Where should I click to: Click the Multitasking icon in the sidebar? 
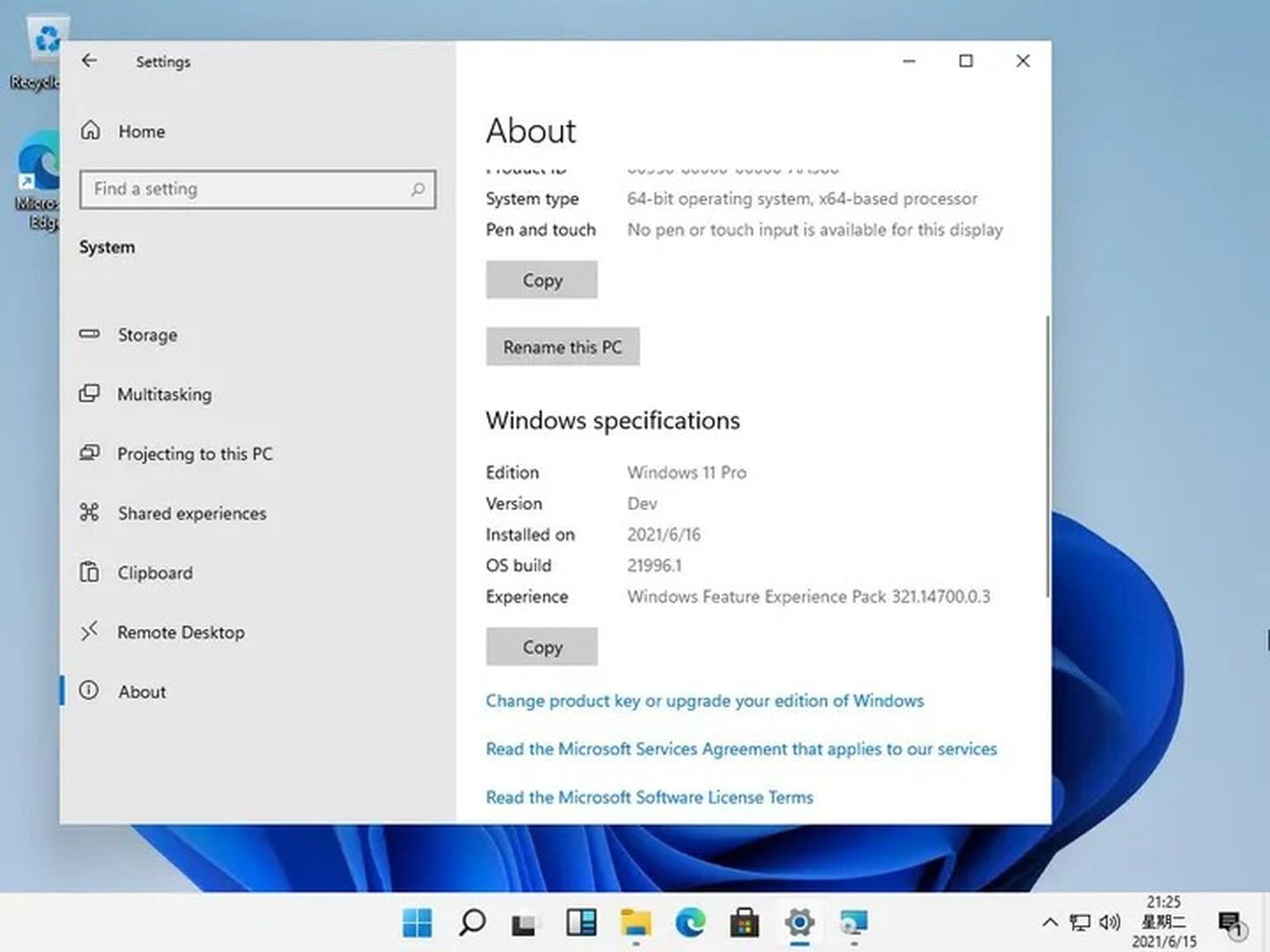(89, 393)
